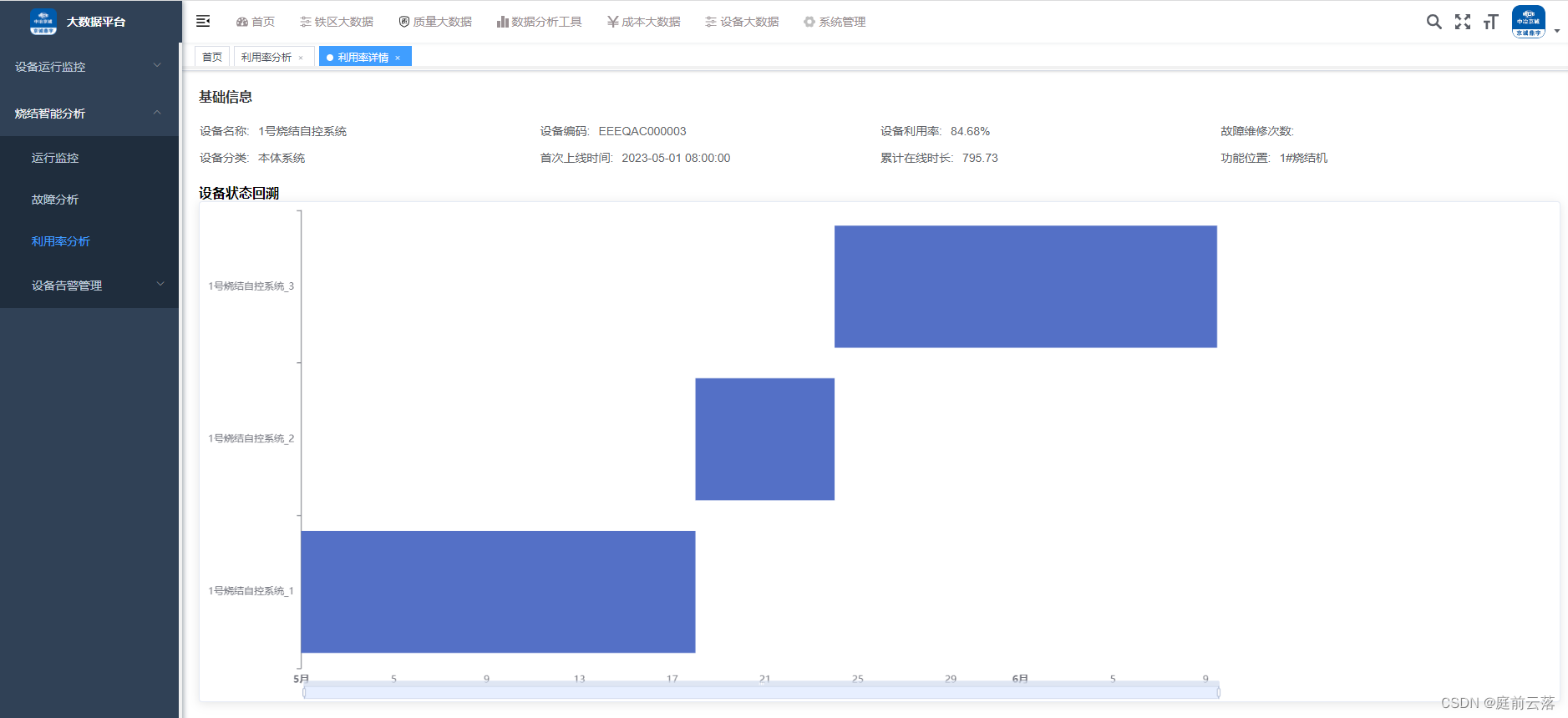Screen dimensions: 1568x718
Task: Click the 故障维修次数 label
Action: pos(1257,131)
